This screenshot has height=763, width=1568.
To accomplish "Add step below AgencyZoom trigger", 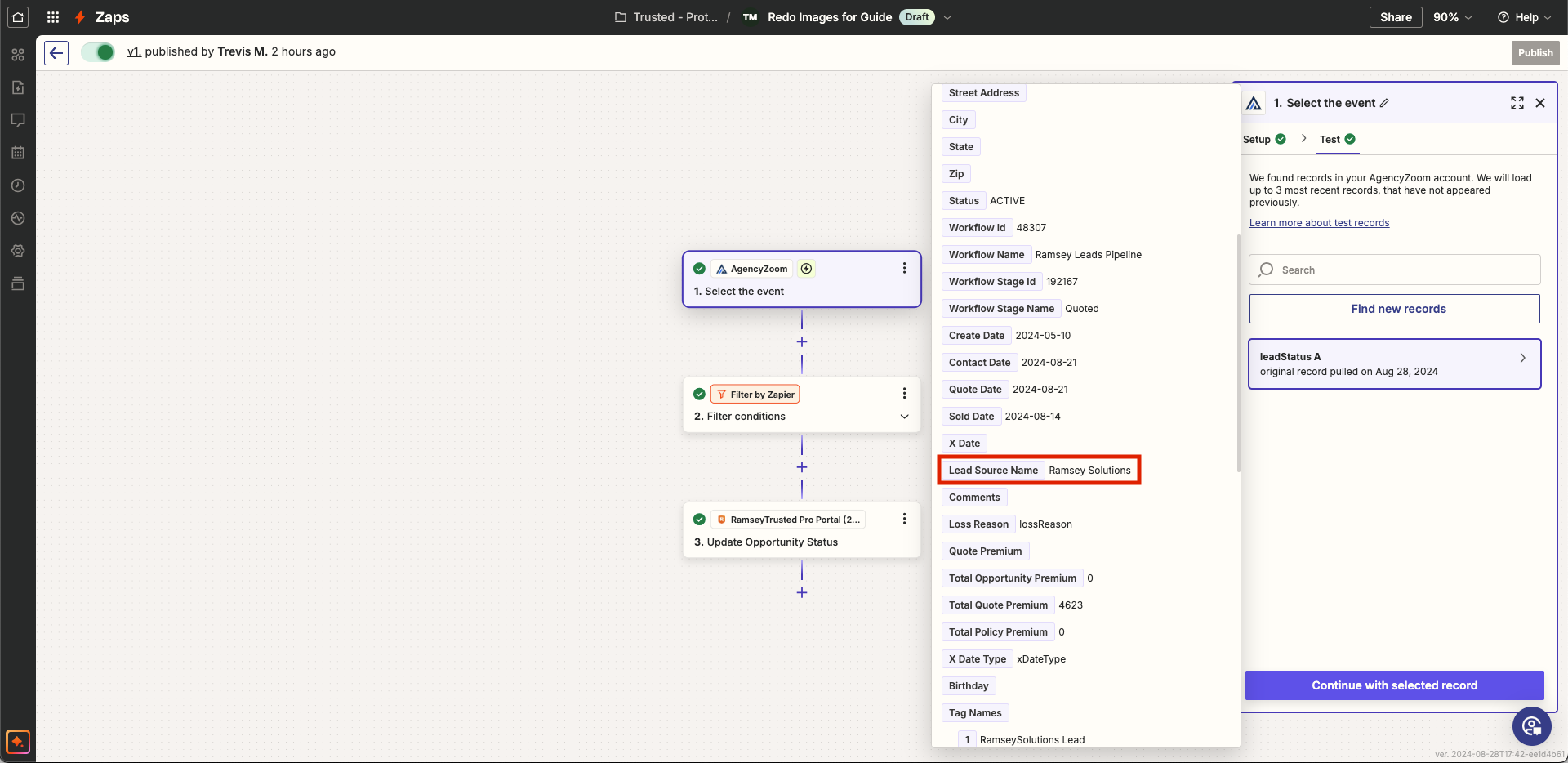I will coord(802,342).
